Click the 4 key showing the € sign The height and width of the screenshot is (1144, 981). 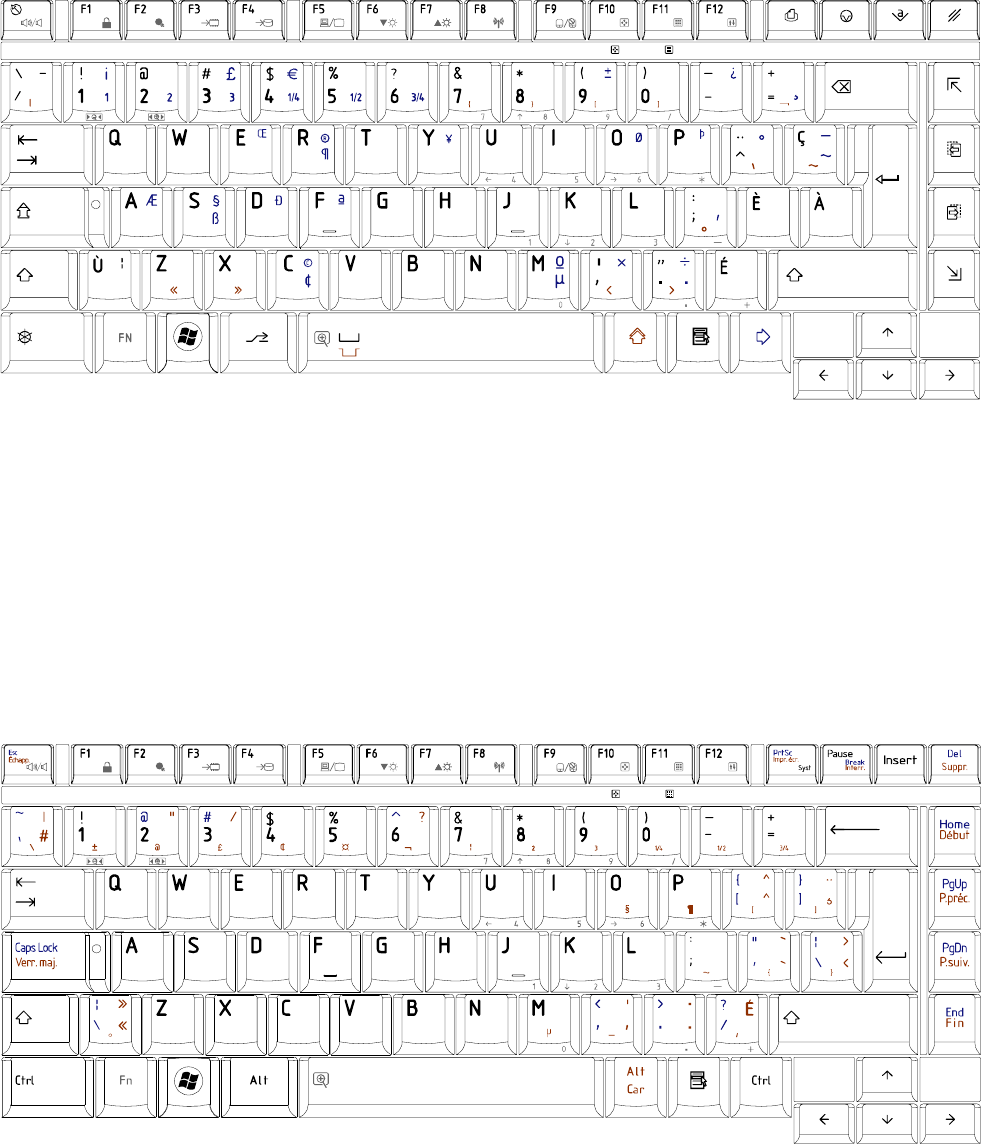coord(282,92)
